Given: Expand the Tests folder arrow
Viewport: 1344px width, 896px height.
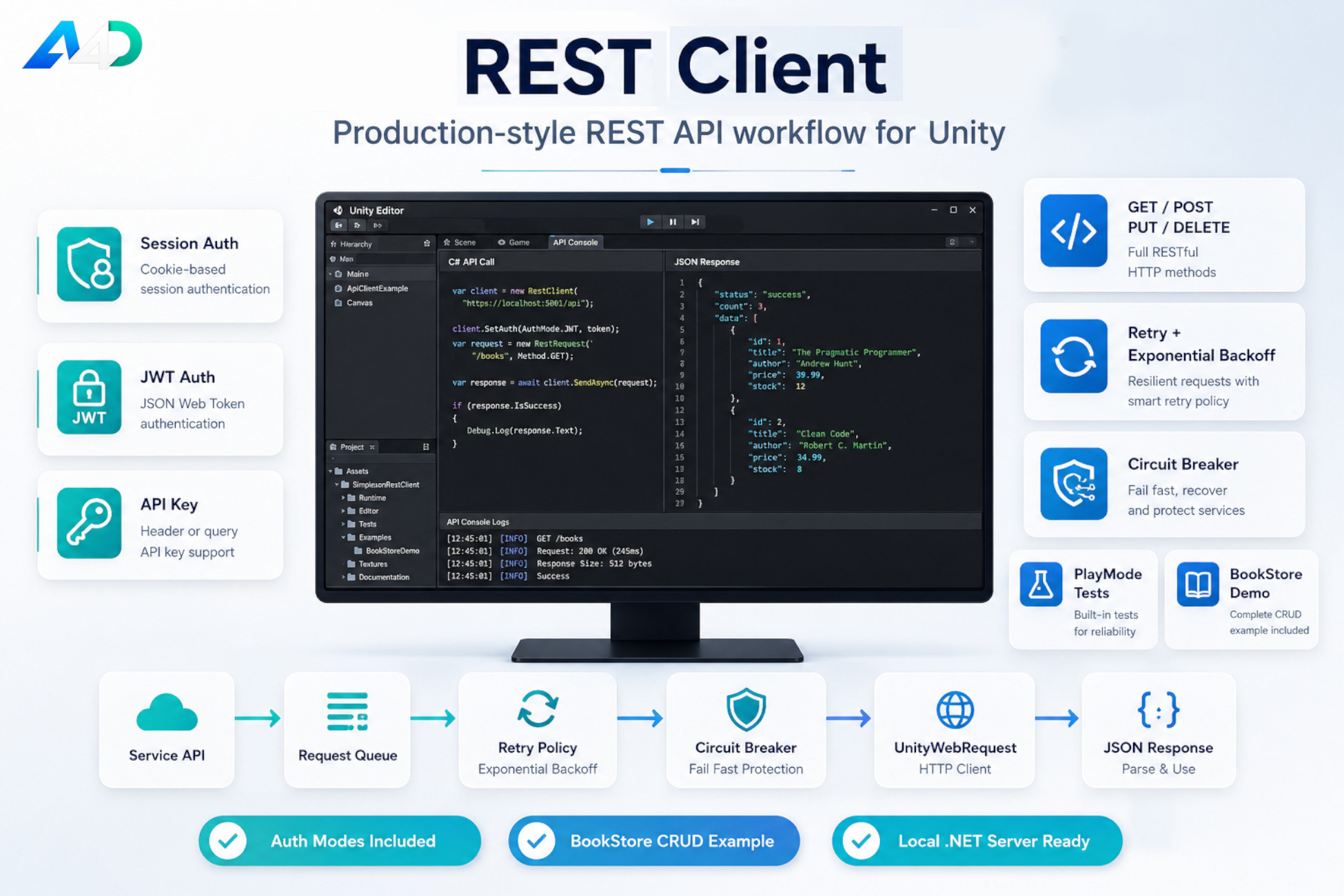Looking at the screenshot, I should click(343, 524).
